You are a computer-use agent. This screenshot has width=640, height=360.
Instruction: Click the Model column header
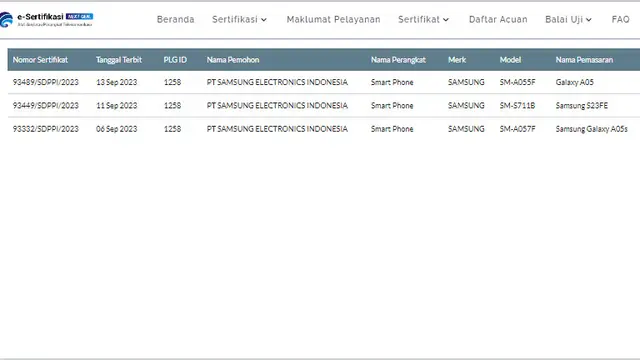[510, 60]
